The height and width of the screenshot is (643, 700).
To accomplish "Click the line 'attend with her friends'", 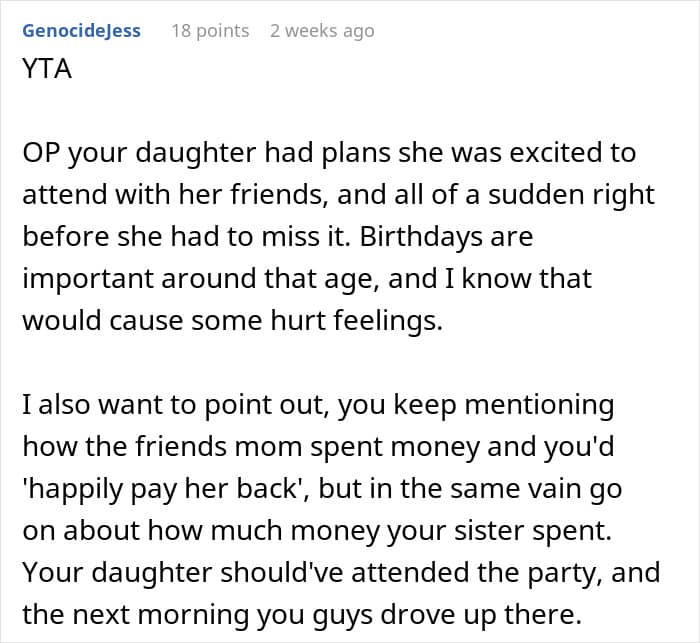I will (338, 195).
